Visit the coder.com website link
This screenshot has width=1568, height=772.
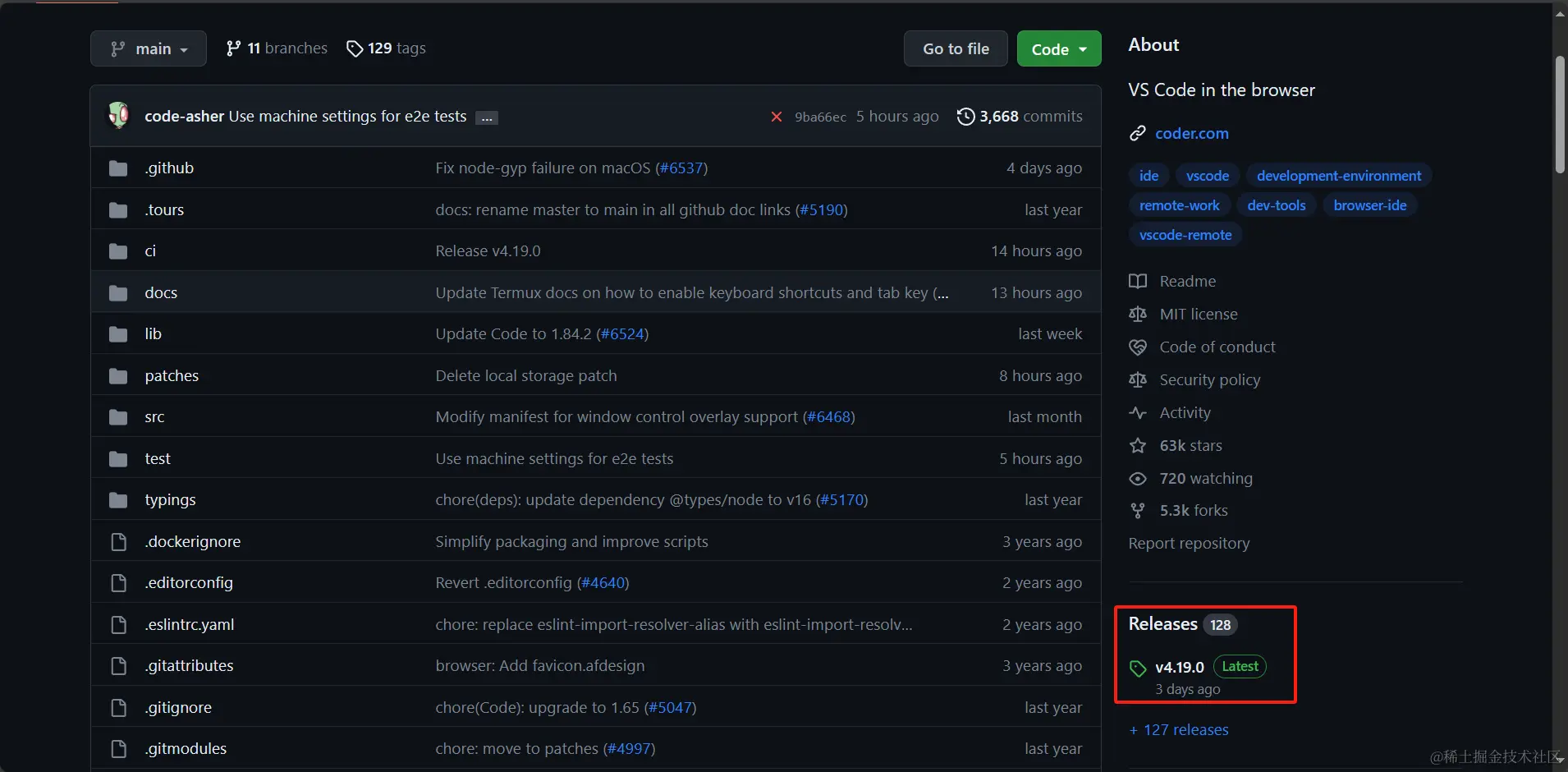[1192, 133]
